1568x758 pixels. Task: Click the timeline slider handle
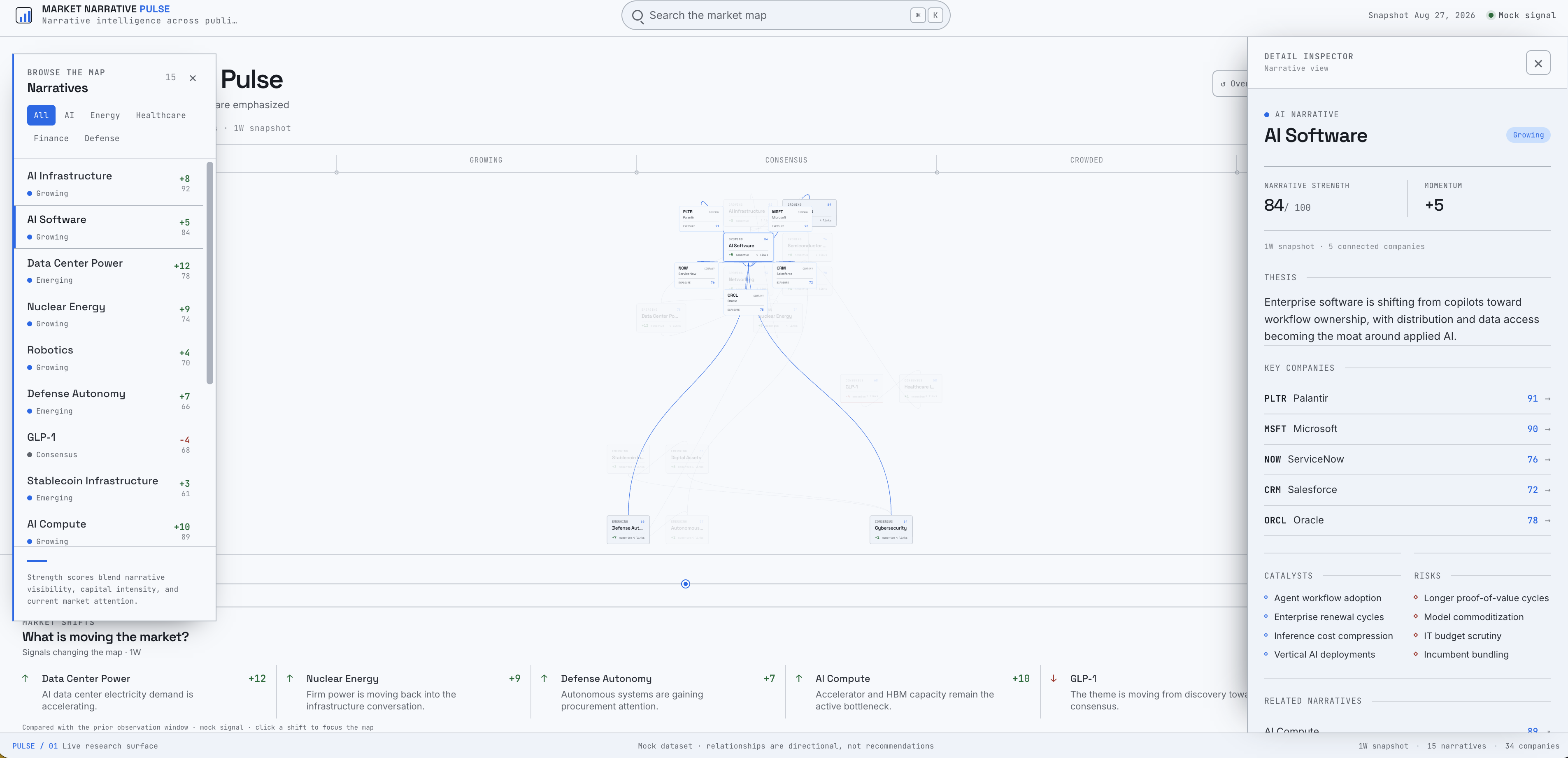click(x=685, y=584)
